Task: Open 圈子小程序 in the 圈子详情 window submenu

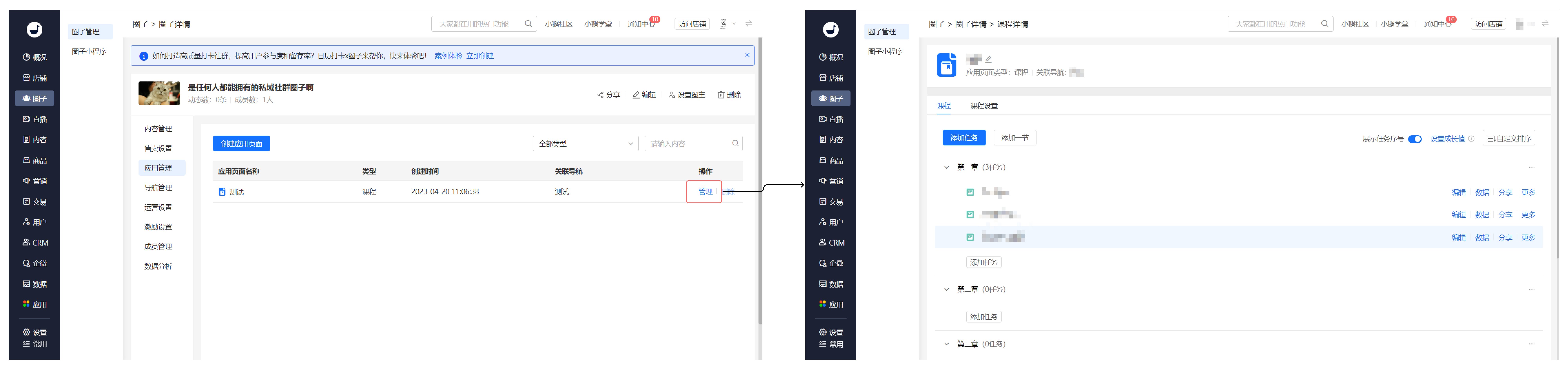Action: 89,52
